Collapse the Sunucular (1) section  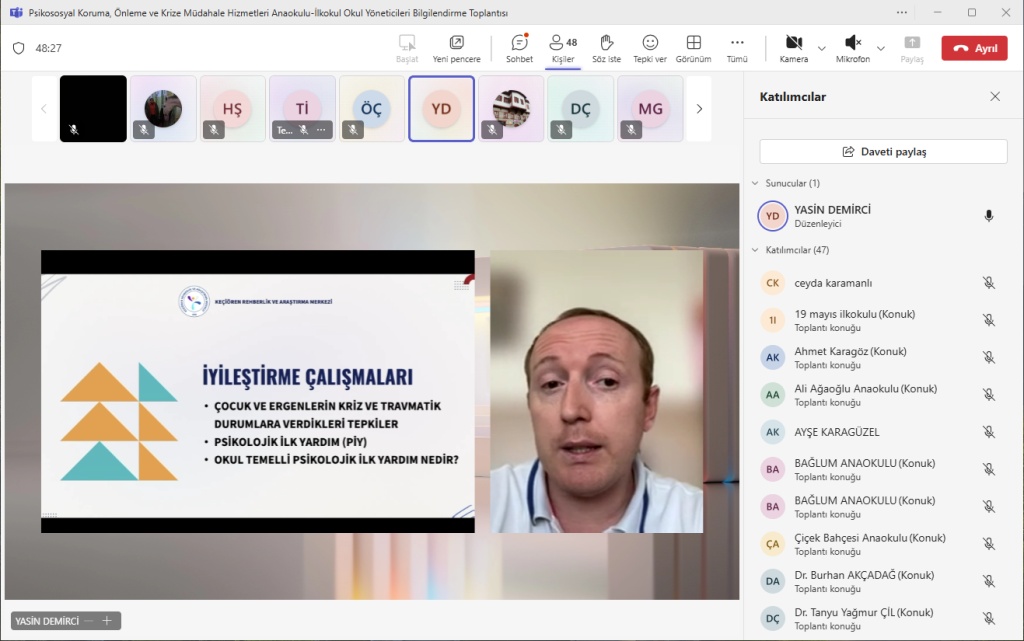pos(756,184)
